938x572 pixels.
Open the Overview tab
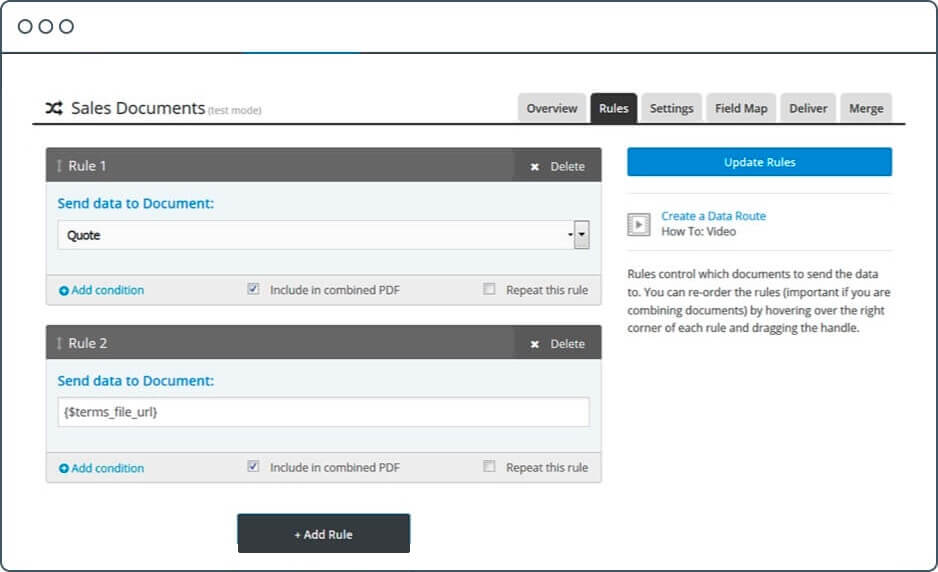[x=552, y=108]
